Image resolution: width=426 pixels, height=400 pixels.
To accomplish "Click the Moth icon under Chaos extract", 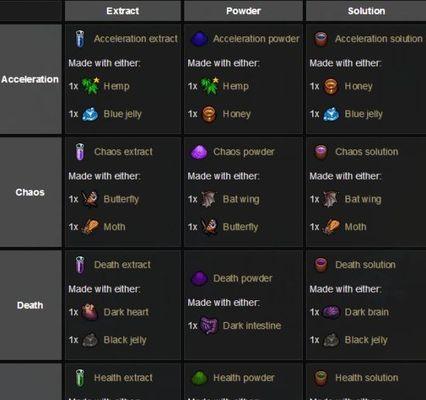I will (x=90, y=227).
